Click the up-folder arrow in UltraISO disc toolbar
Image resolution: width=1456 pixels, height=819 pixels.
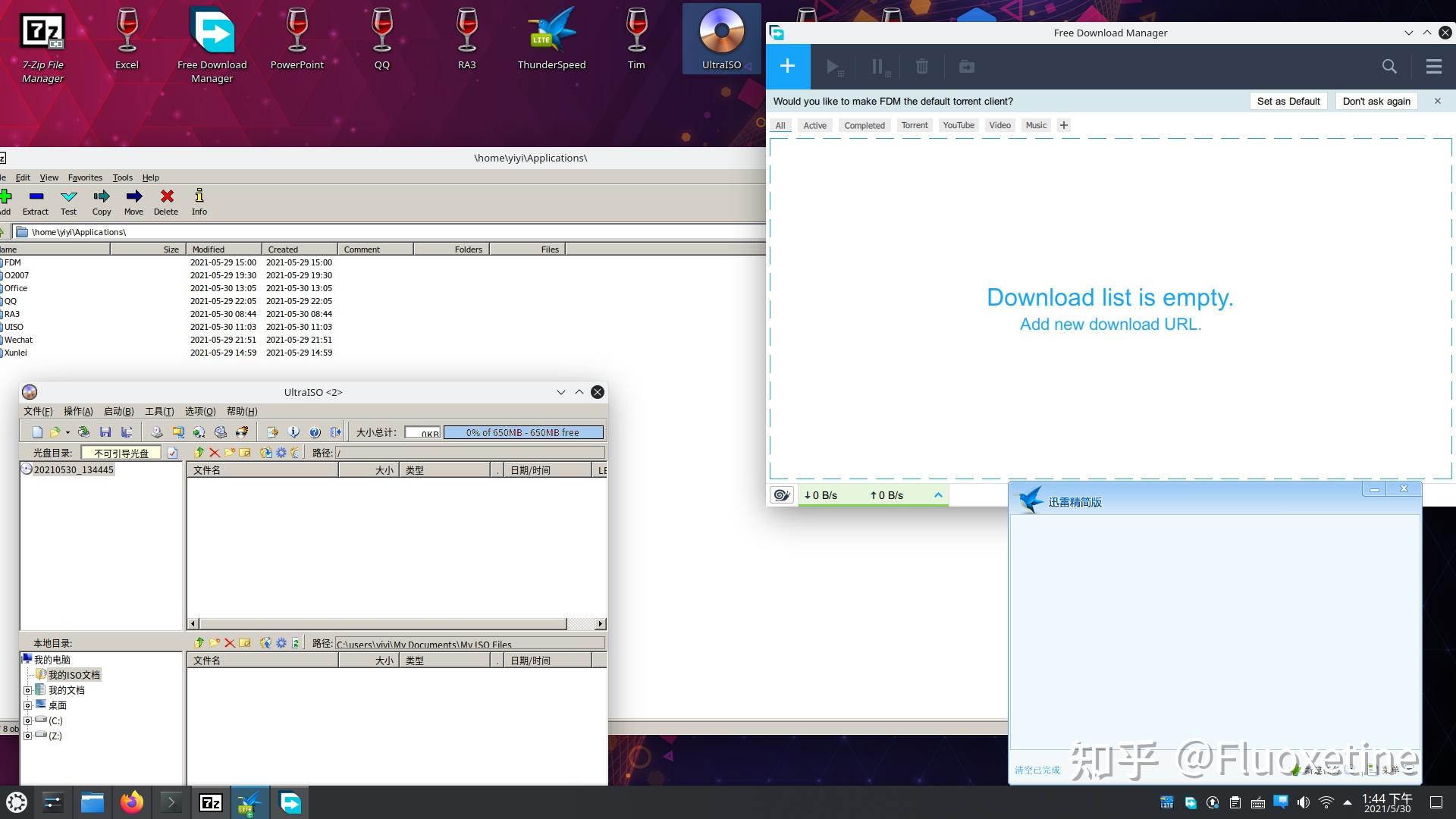(199, 453)
